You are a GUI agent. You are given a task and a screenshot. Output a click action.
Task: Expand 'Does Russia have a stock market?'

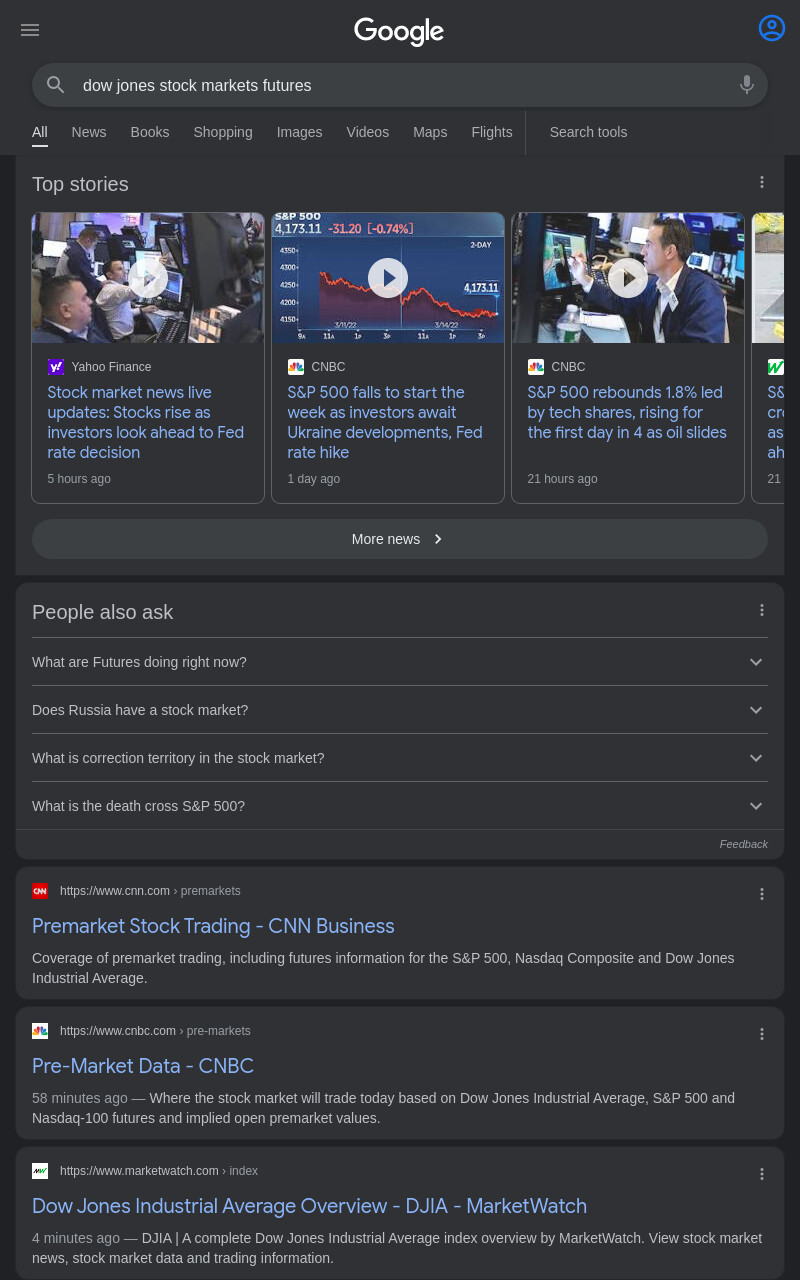click(400, 710)
